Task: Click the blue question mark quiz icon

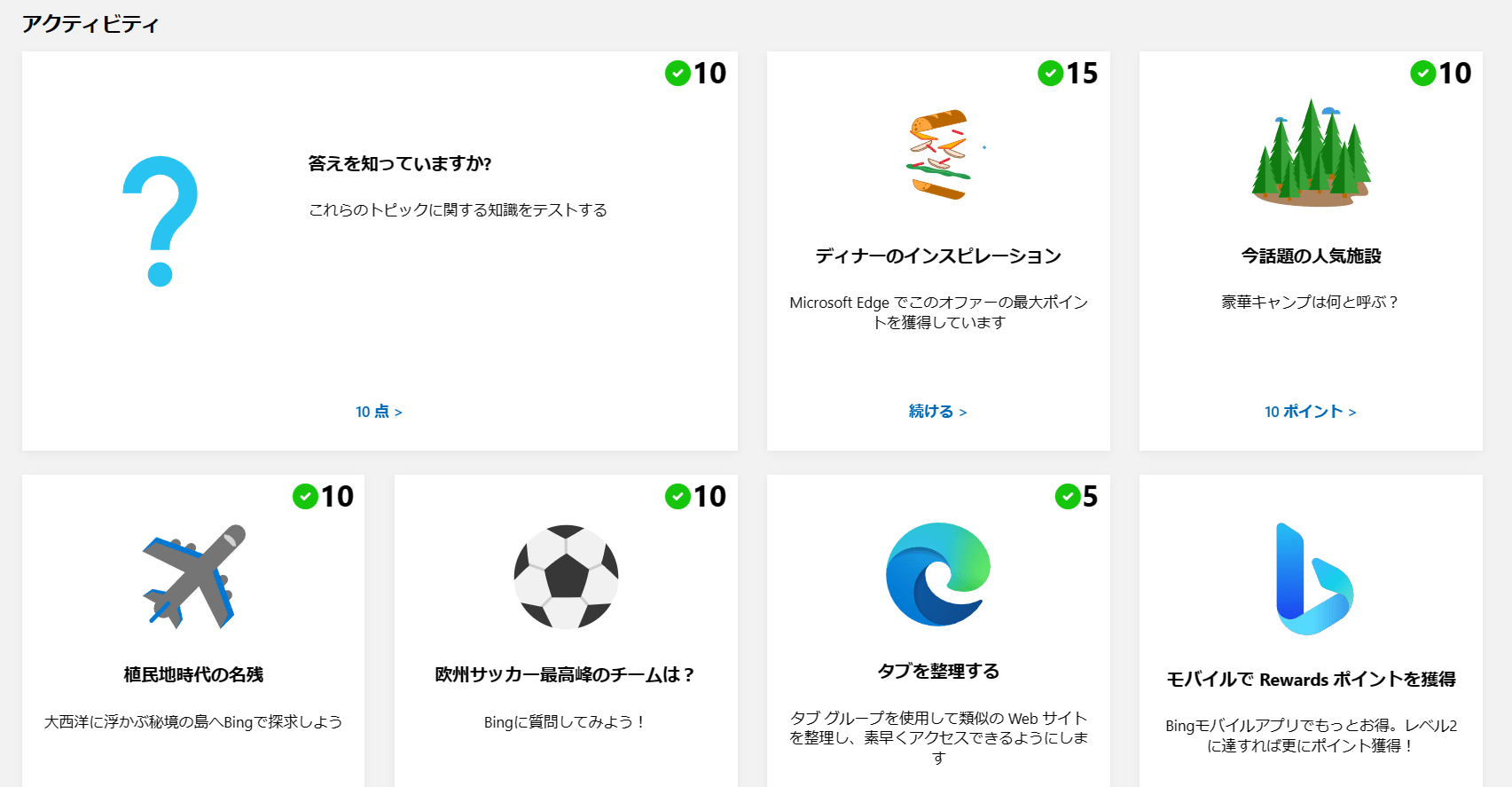Action: click(x=161, y=221)
